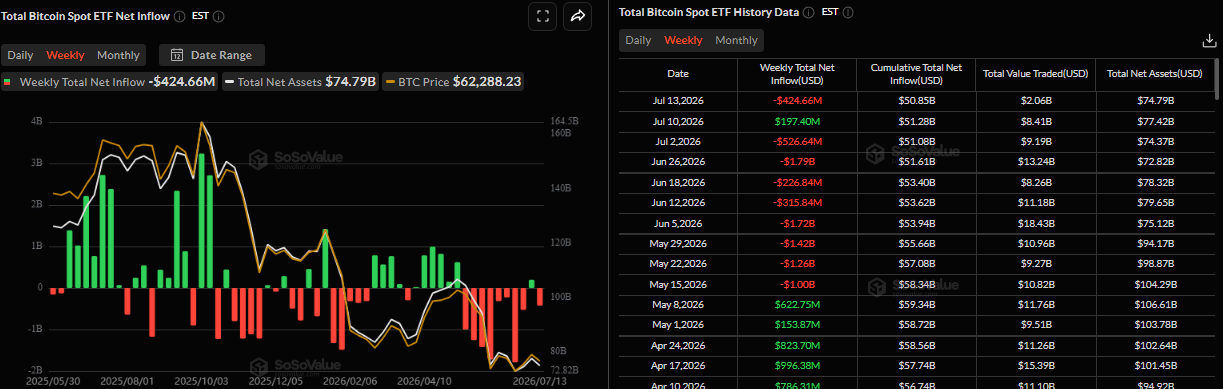Screen dimensions: 1223x389
Task: Click the -$226.84M weekly inflow cell
Action: pos(796,182)
